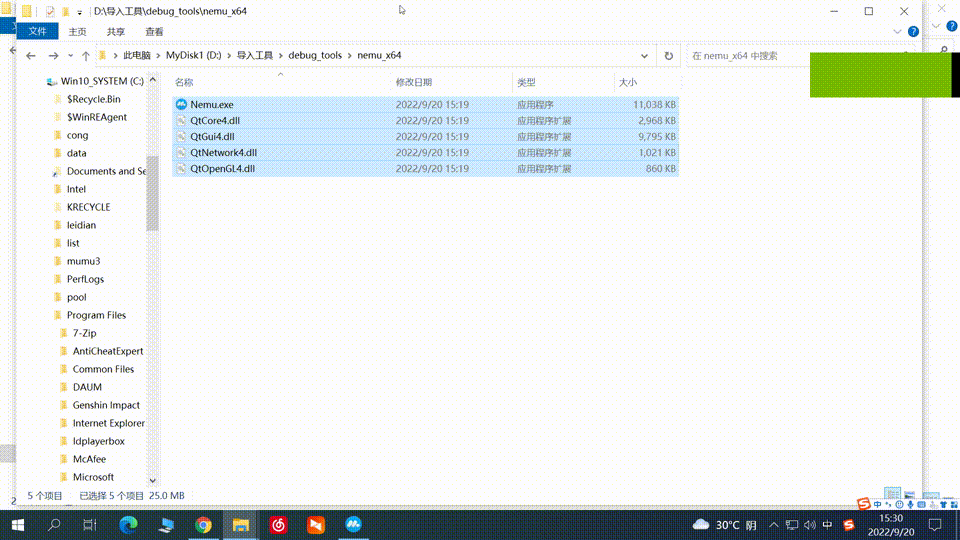
Task: Sort by 类型 column header
Action: 526,82
